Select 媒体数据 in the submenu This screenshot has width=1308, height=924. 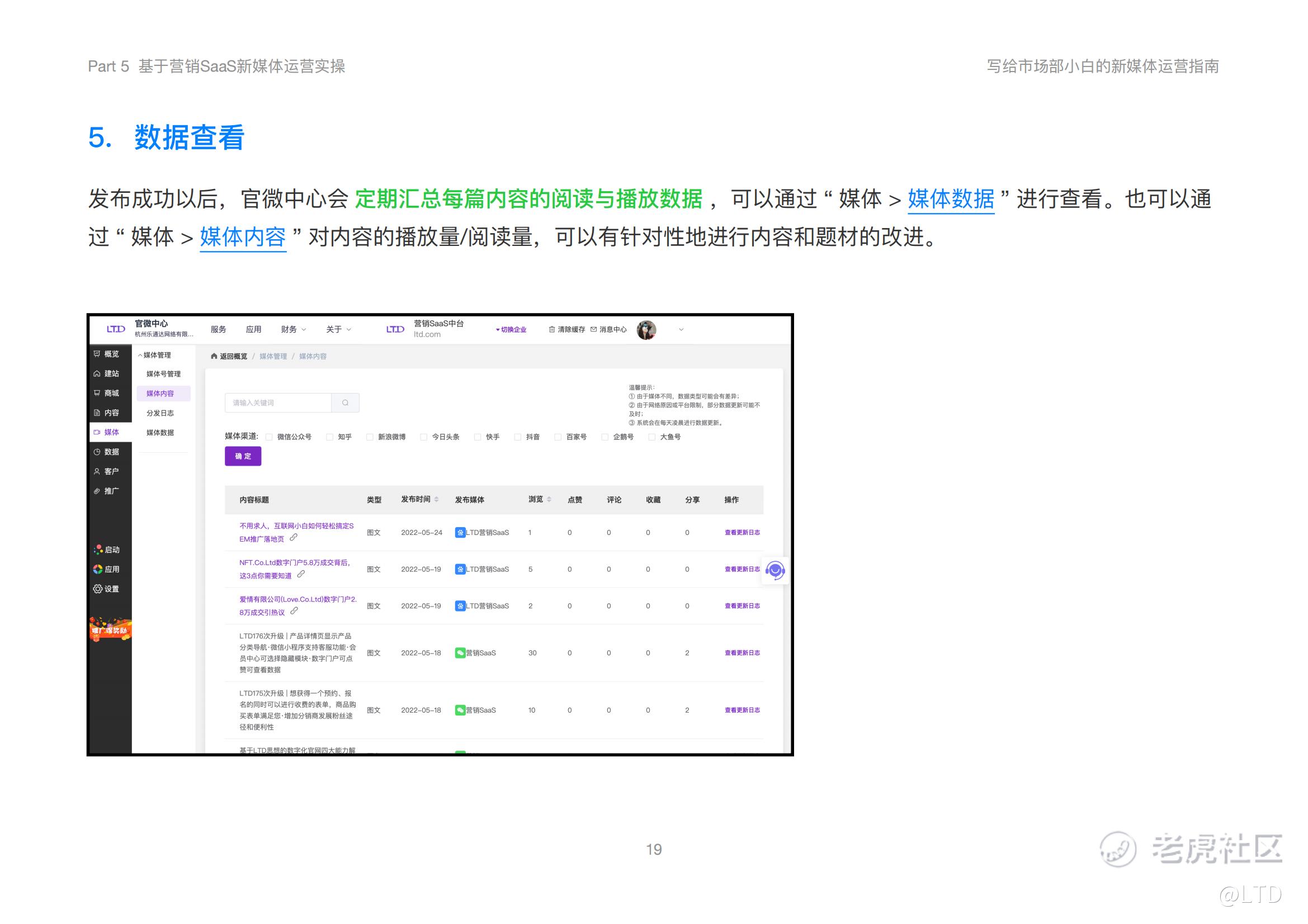160,432
